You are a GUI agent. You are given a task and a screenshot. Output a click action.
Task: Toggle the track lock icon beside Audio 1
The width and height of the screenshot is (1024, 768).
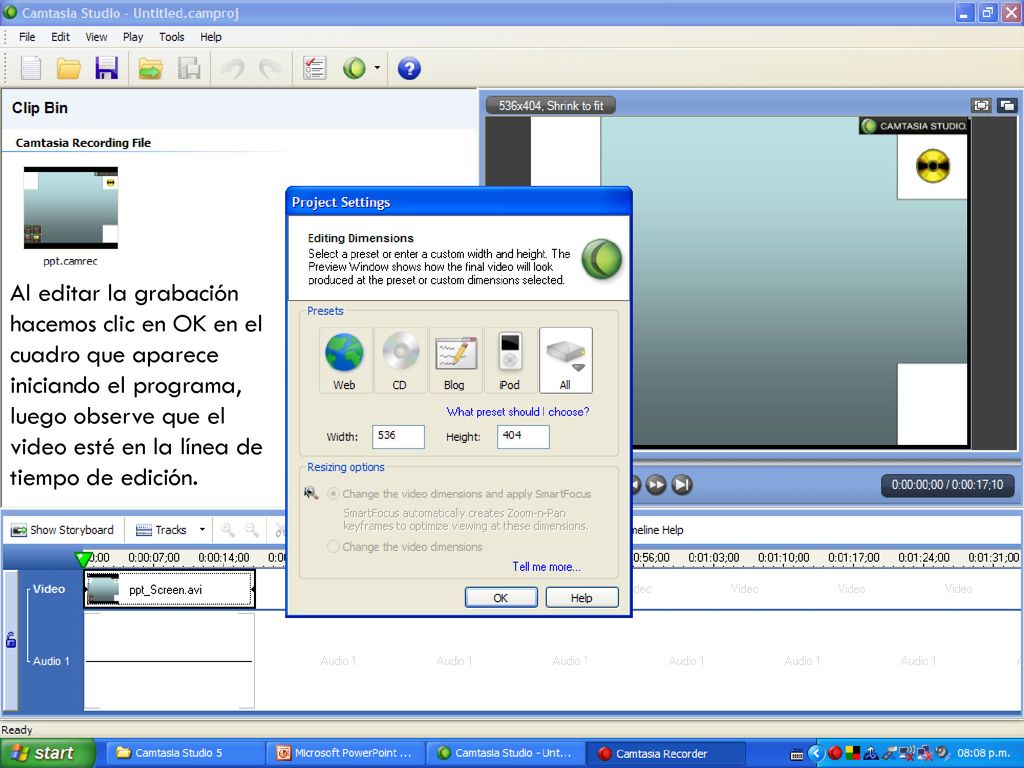coord(10,639)
